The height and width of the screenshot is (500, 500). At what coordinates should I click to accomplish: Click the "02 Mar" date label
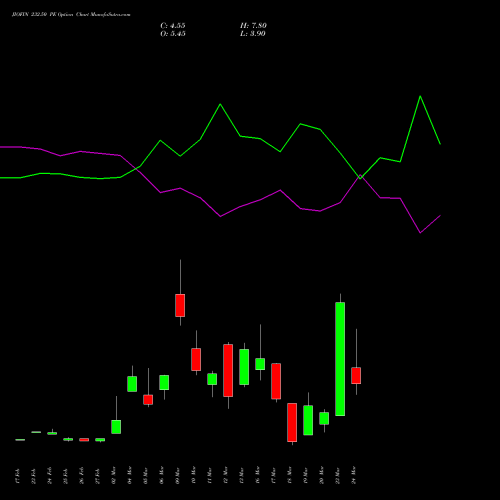pyautogui.click(x=114, y=475)
